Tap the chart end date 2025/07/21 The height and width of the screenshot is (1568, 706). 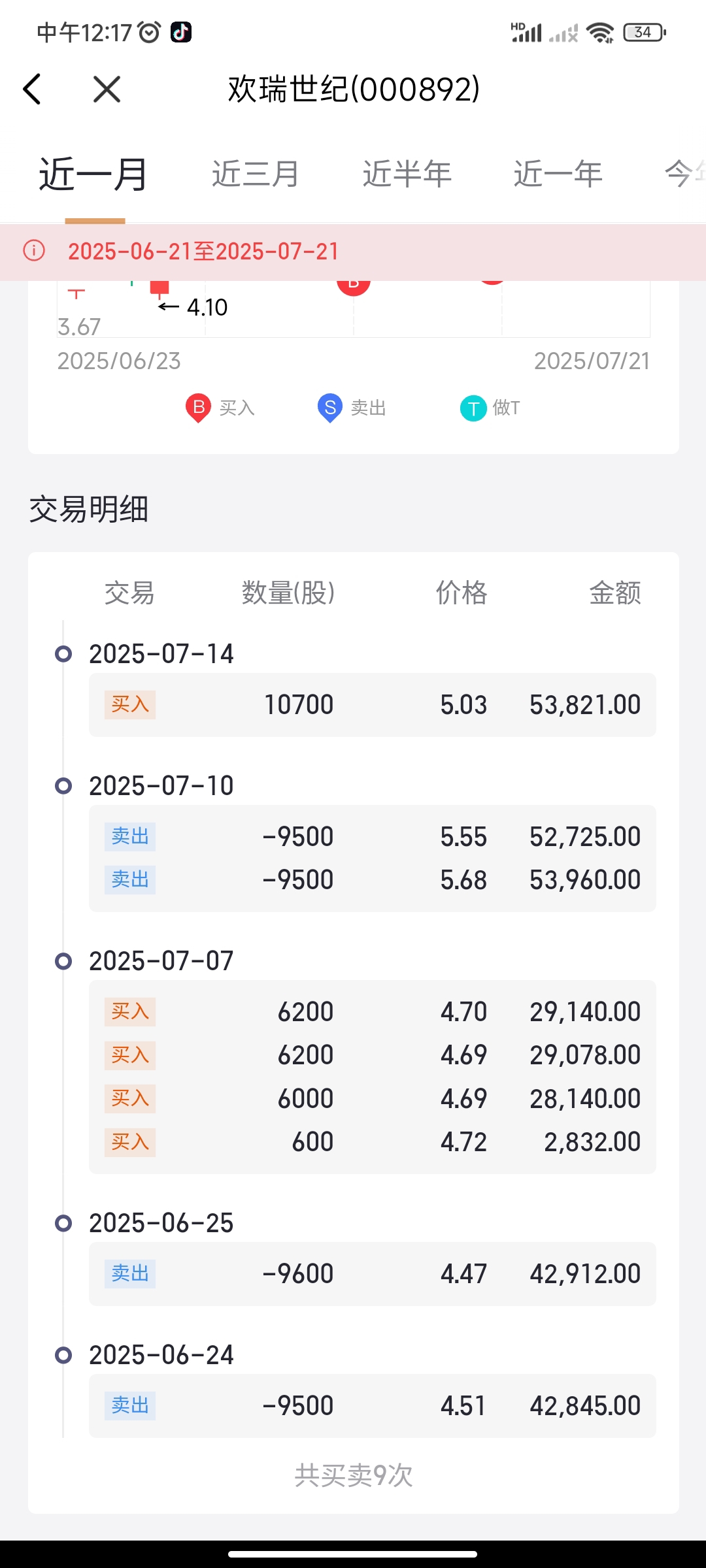pos(592,361)
